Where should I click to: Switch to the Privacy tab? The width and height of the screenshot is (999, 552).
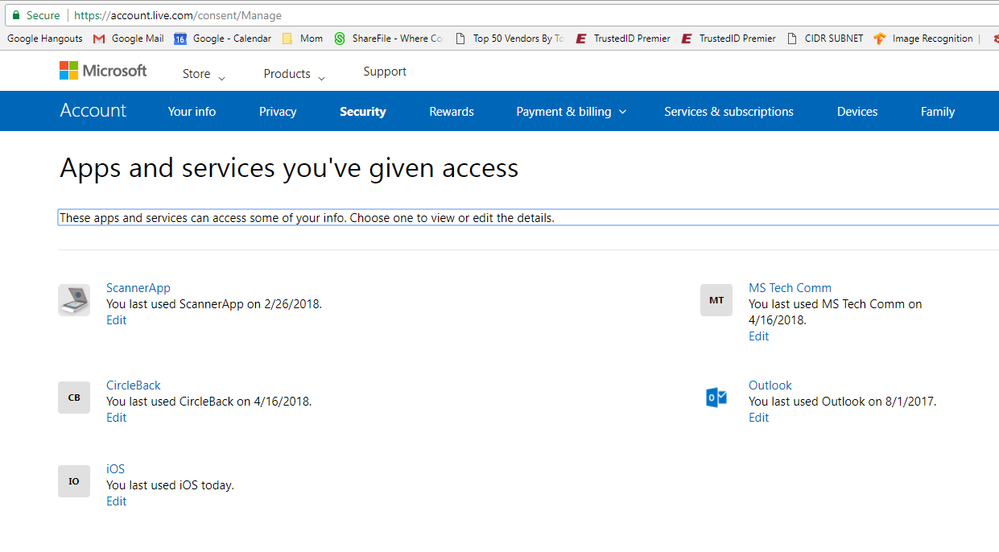pos(278,112)
